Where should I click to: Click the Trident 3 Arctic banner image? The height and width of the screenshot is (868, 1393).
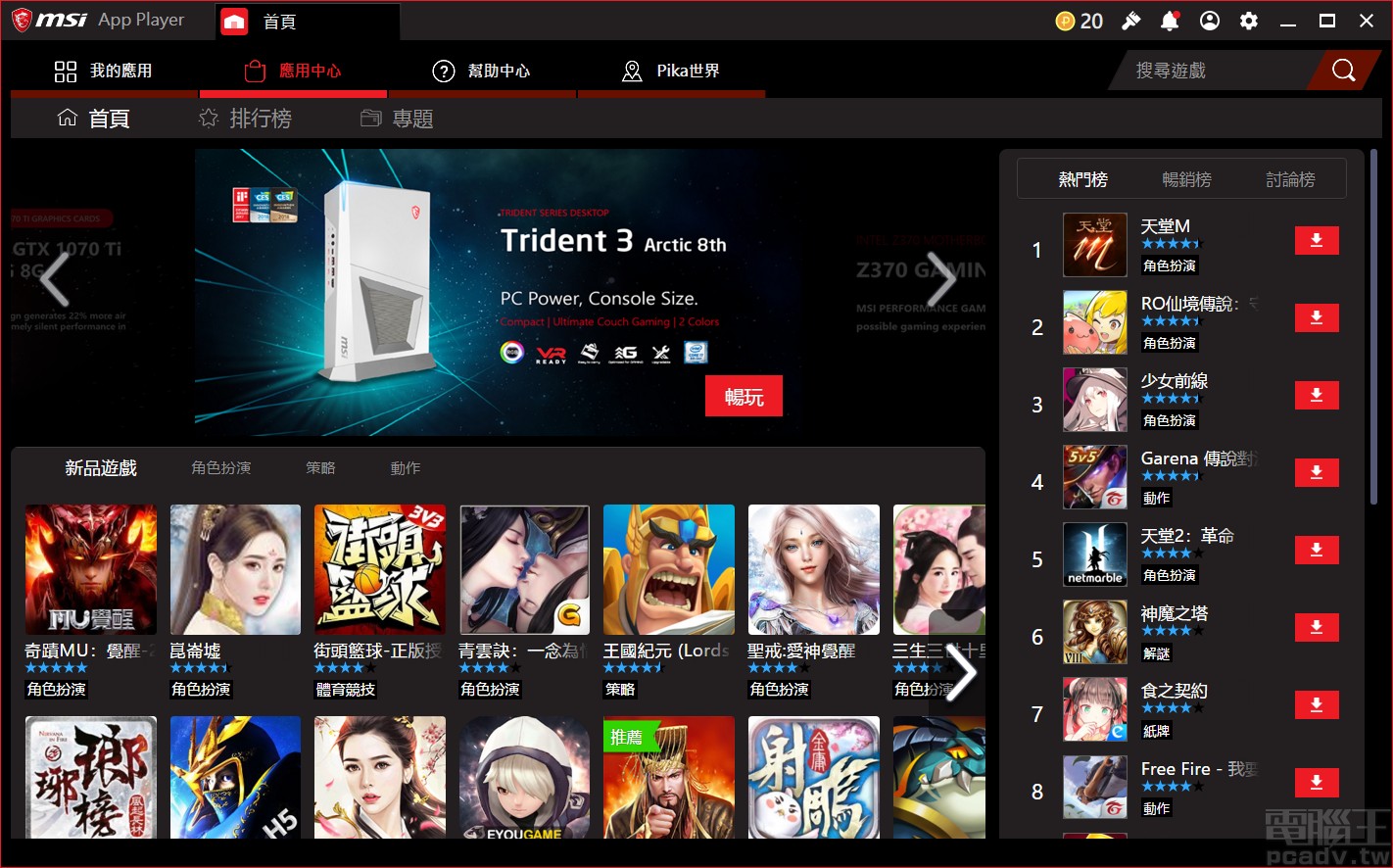click(500, 292)
